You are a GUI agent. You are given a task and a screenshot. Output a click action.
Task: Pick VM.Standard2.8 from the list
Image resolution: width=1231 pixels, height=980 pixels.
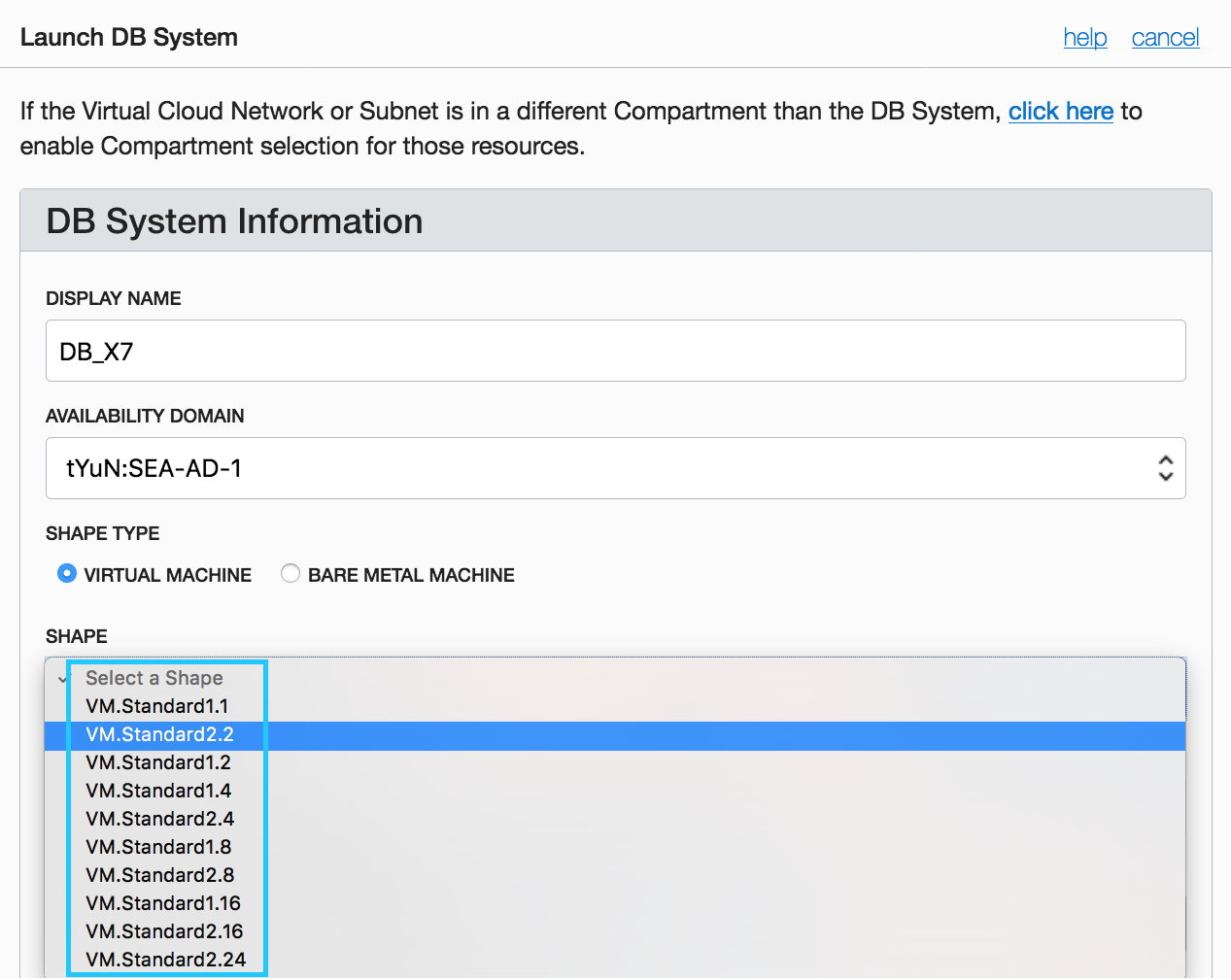click(160, 875)
